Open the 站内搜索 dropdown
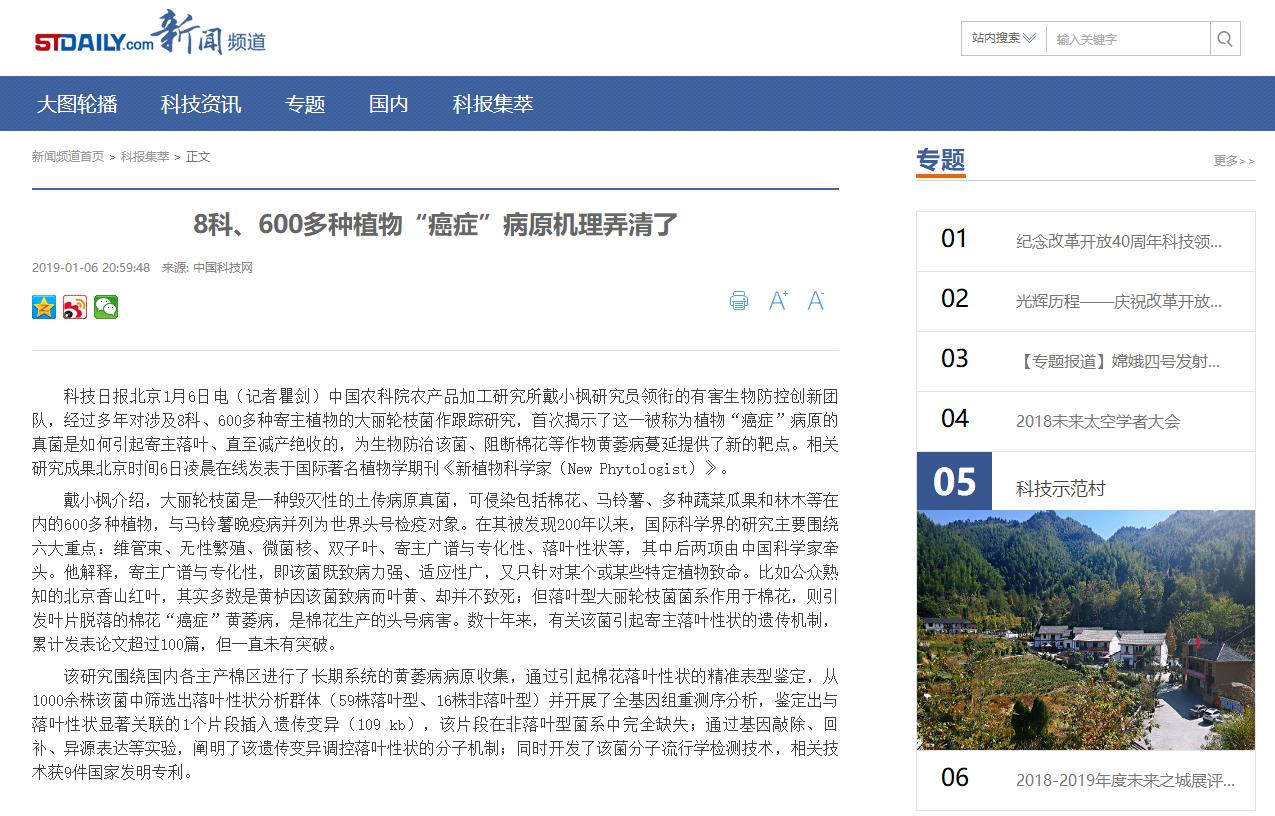Image resolution: width=1275 pixels, height=816 pixels. [x=1004, y=39]
